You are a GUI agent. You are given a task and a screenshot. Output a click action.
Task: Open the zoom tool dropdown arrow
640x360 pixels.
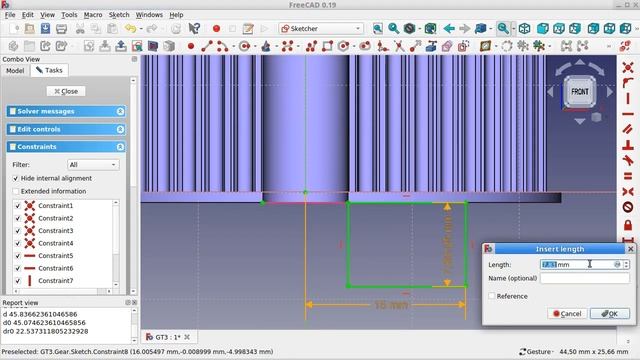coord(513,29)
